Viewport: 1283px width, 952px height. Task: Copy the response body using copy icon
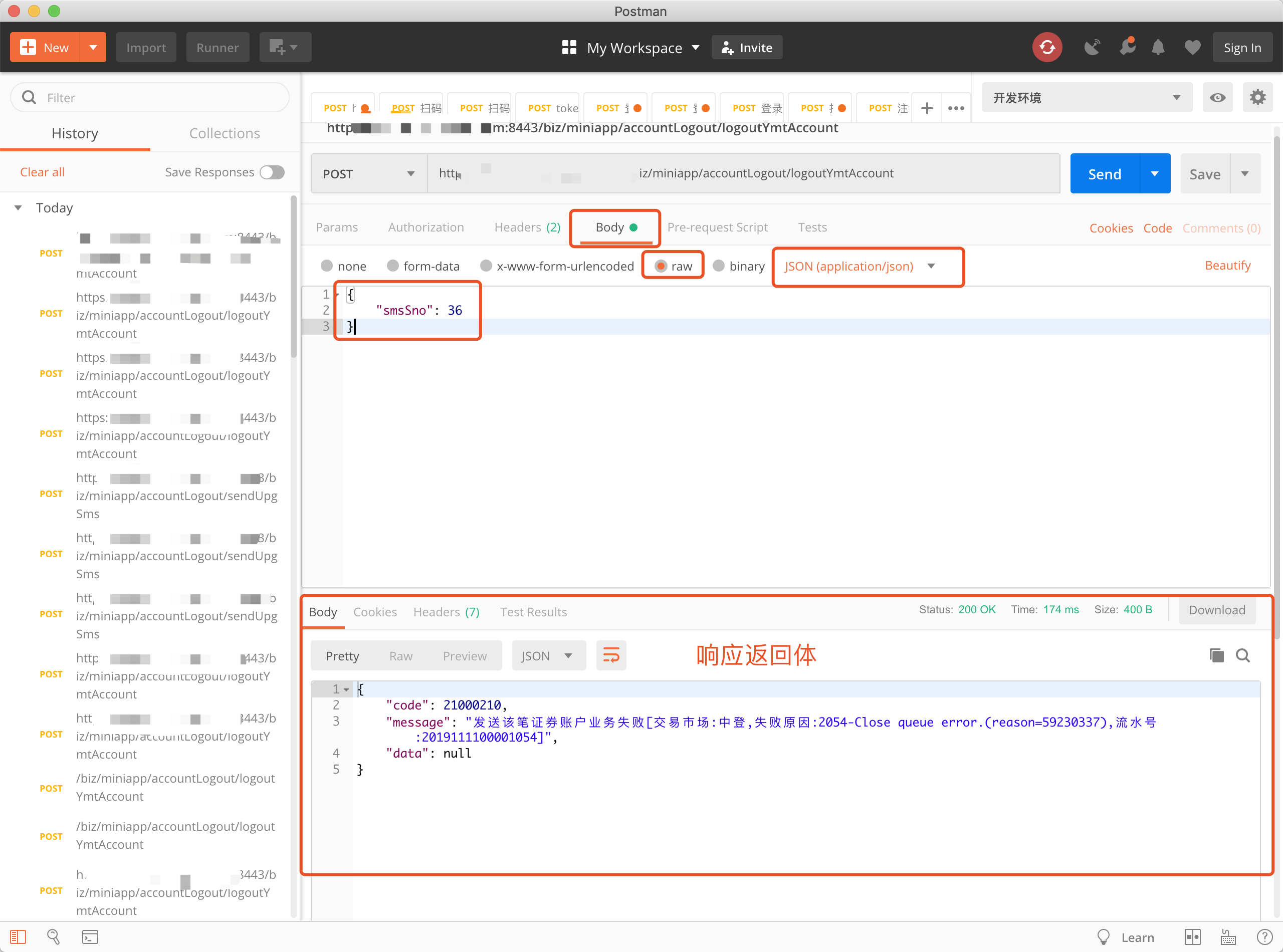coord(1216,655)
